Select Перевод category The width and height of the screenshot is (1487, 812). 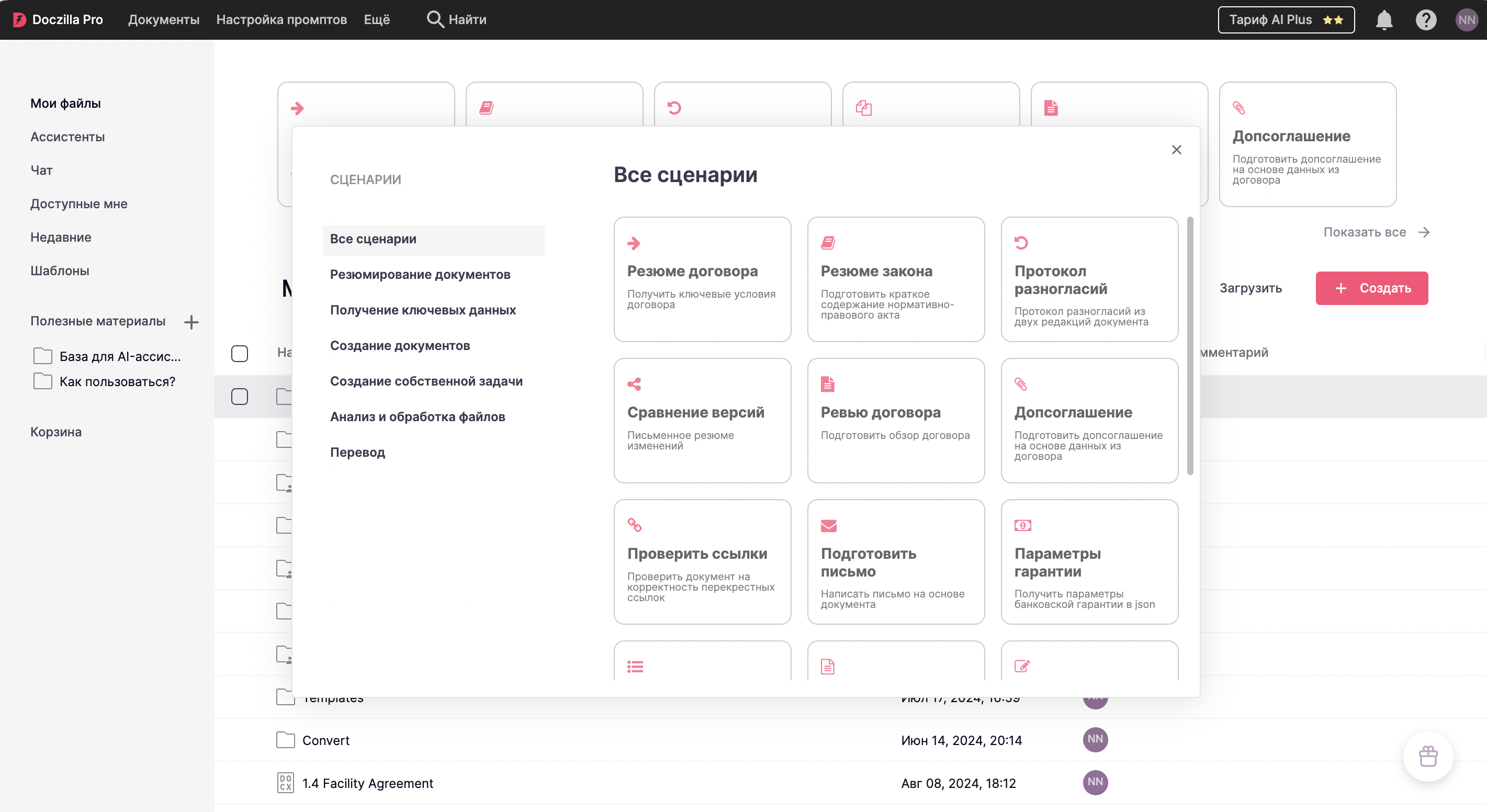358,453
